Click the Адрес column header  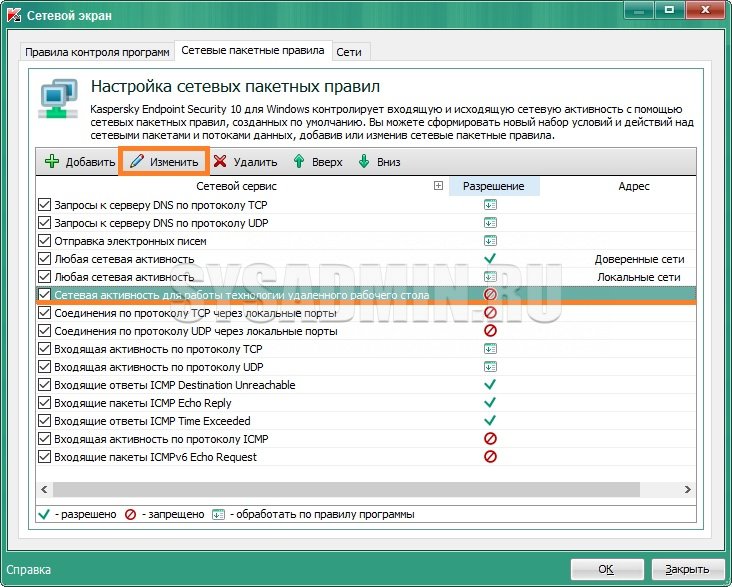pyautogui.click(x=634, y=186)
